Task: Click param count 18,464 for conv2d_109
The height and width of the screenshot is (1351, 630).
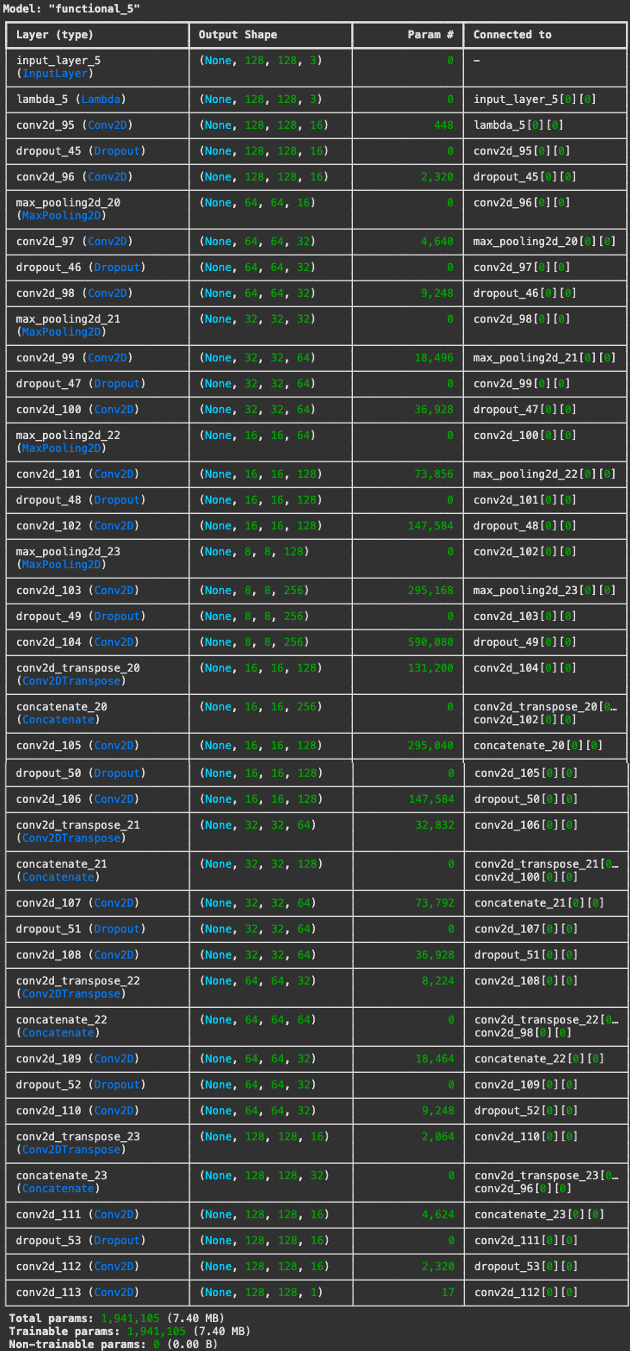Action: [x=435, y=1059]
